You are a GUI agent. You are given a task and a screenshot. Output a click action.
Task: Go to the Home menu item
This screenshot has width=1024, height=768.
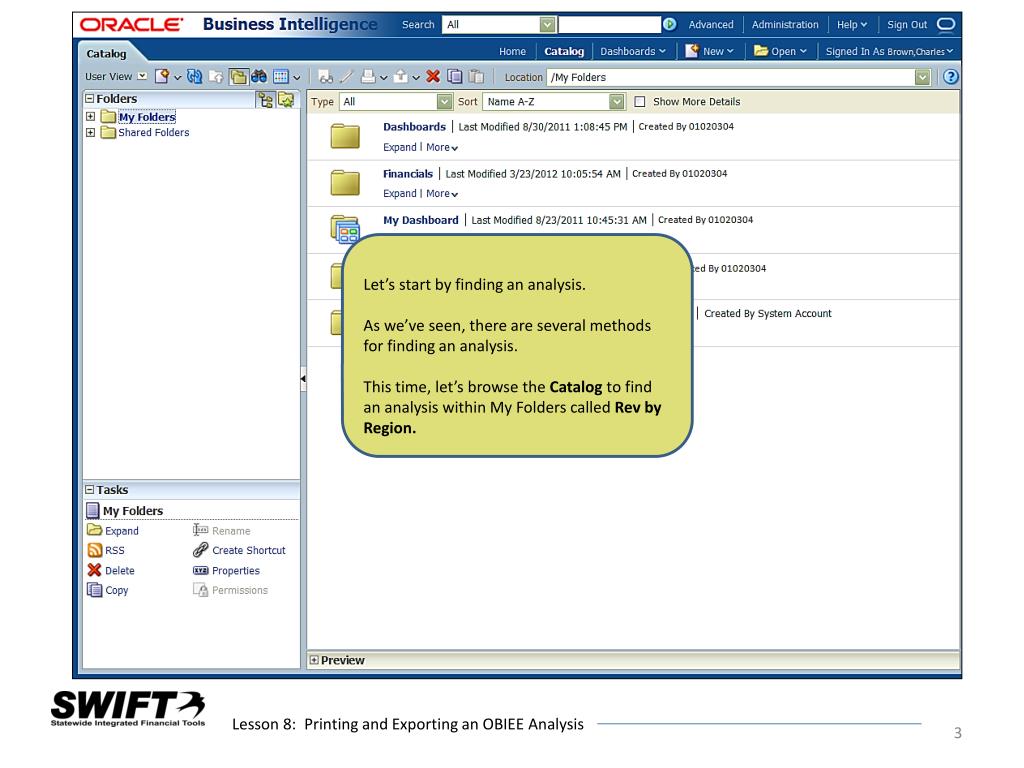tap(512, 52)
